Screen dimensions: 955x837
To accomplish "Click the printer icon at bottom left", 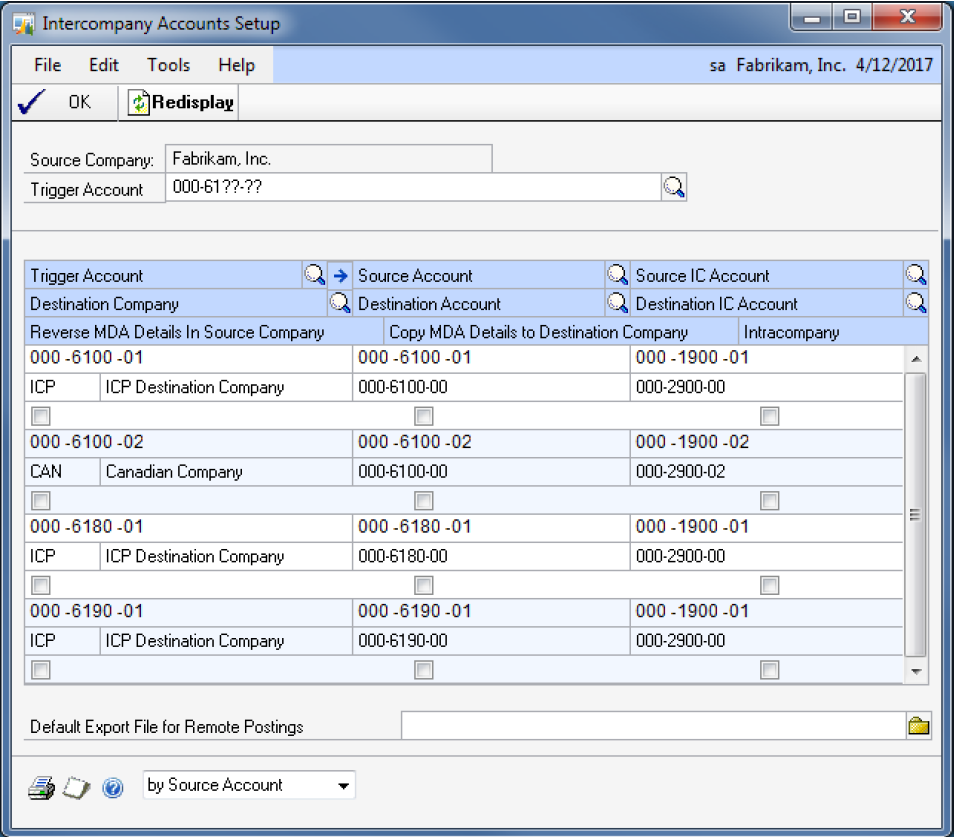I will [x=41, y=787].
